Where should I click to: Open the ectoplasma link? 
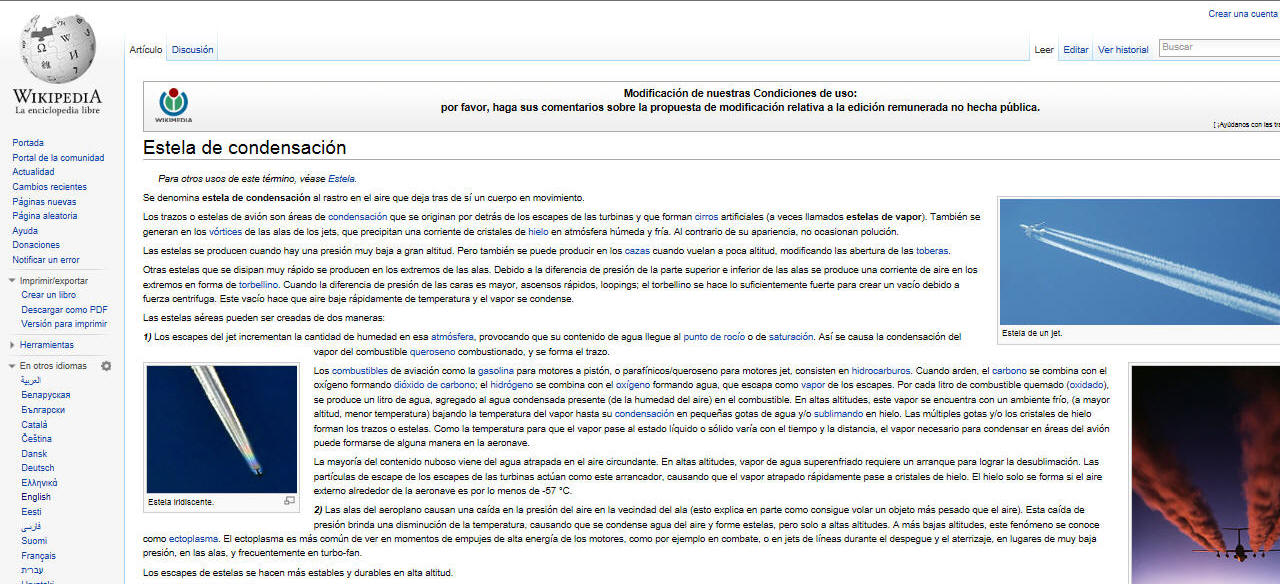(x=193, y=539)
